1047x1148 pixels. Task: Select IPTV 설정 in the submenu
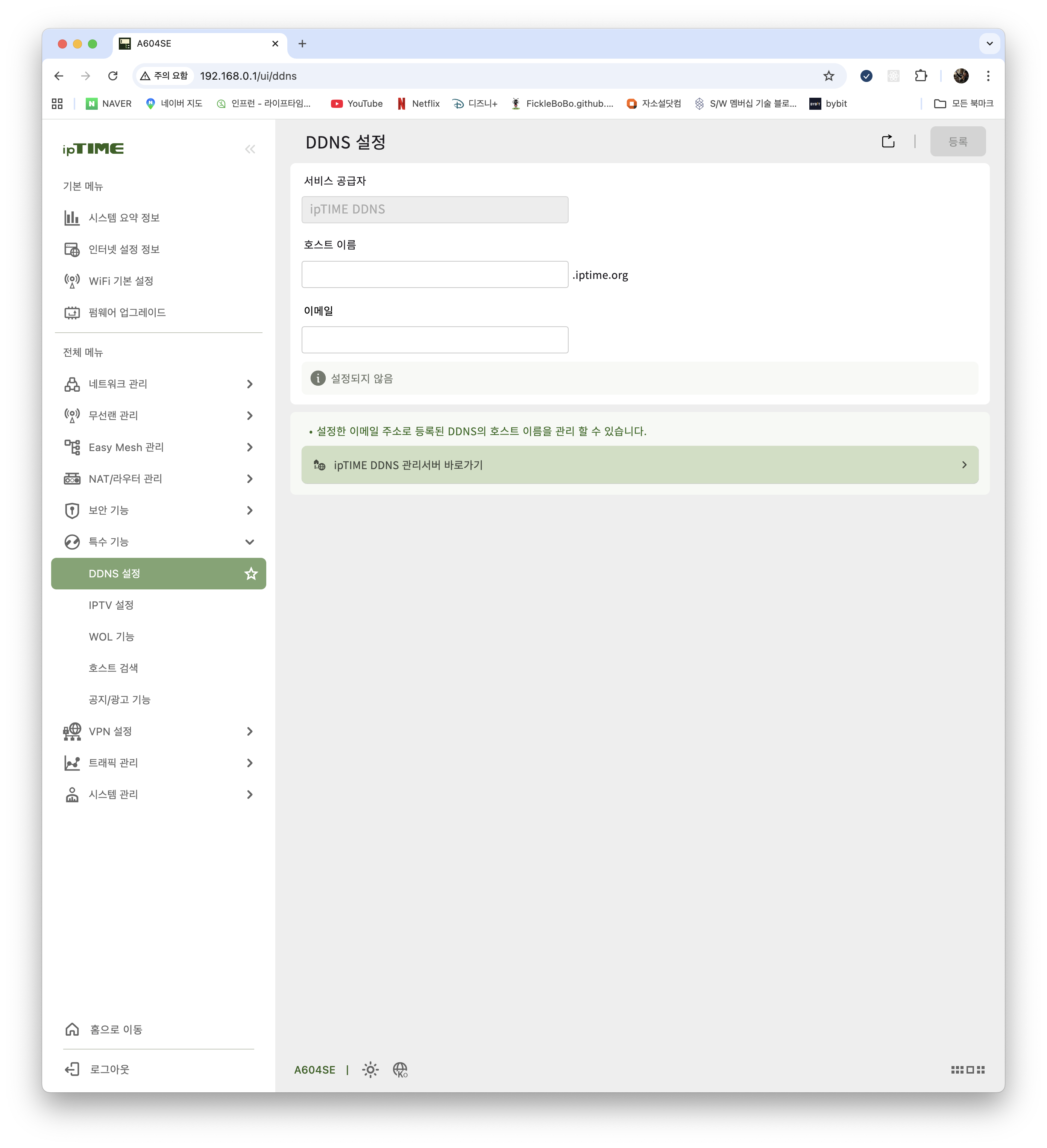pyautogui.click(x=111, y=605)
